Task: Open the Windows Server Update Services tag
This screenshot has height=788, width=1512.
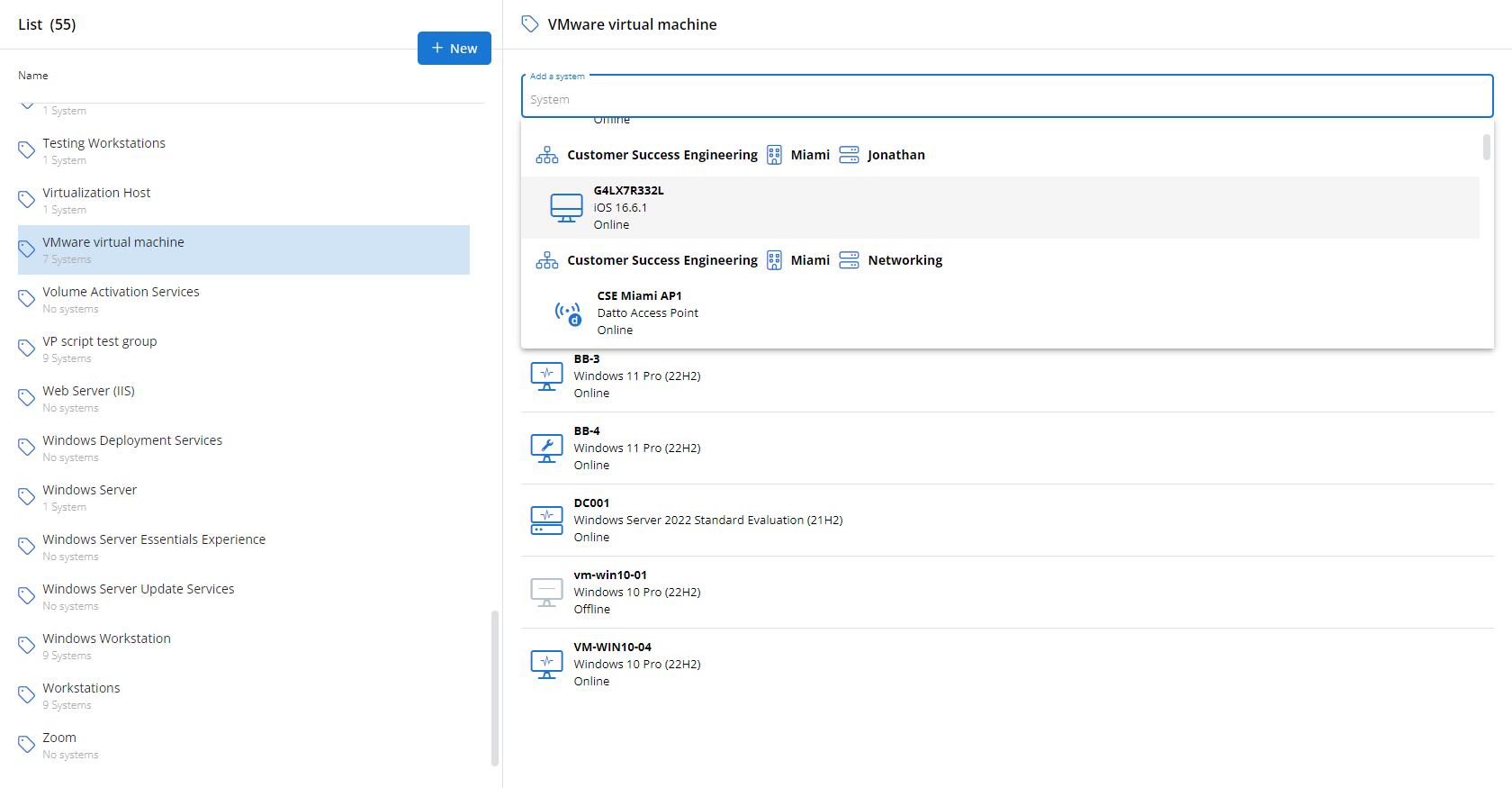Action: (138, 590)
